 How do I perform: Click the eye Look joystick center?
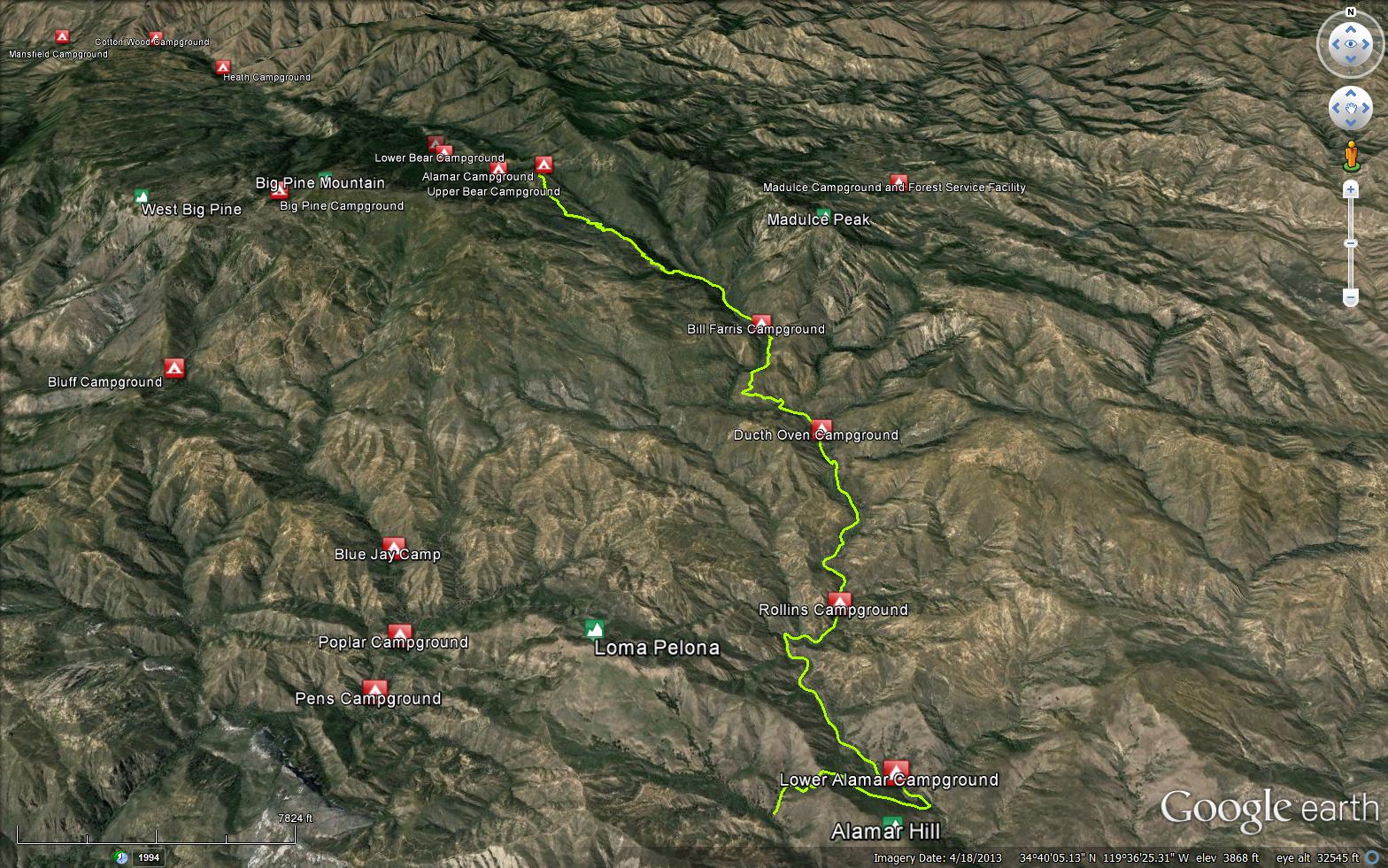[1351, 44]
